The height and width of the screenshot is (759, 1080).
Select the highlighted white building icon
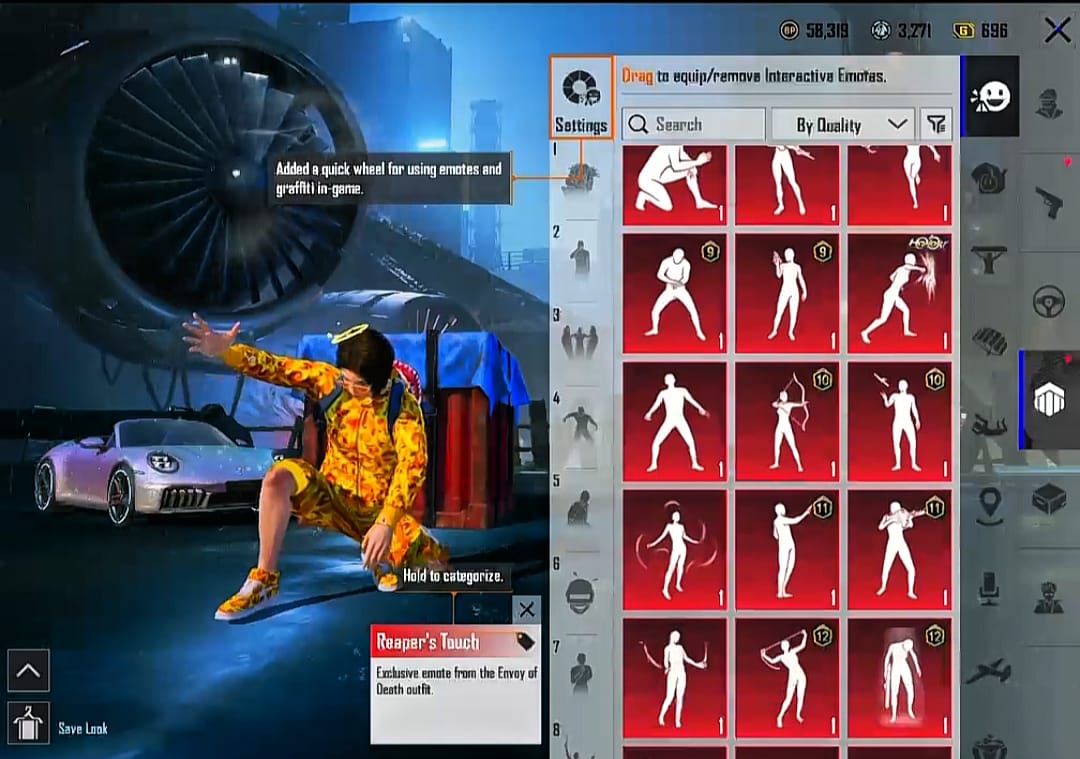tap(1049, 399)
